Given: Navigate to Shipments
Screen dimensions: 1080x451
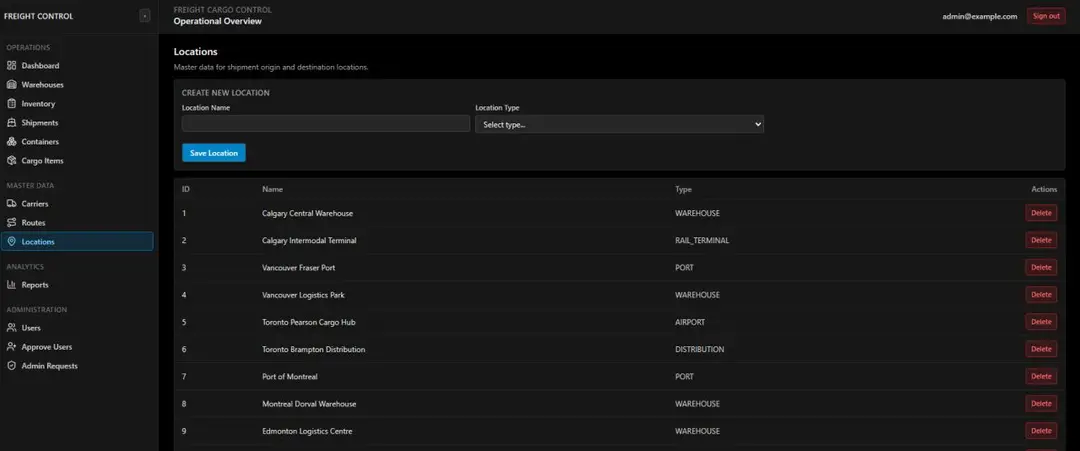Looking at the screenshot, I should pyautogui.click(x=77, y=123).
